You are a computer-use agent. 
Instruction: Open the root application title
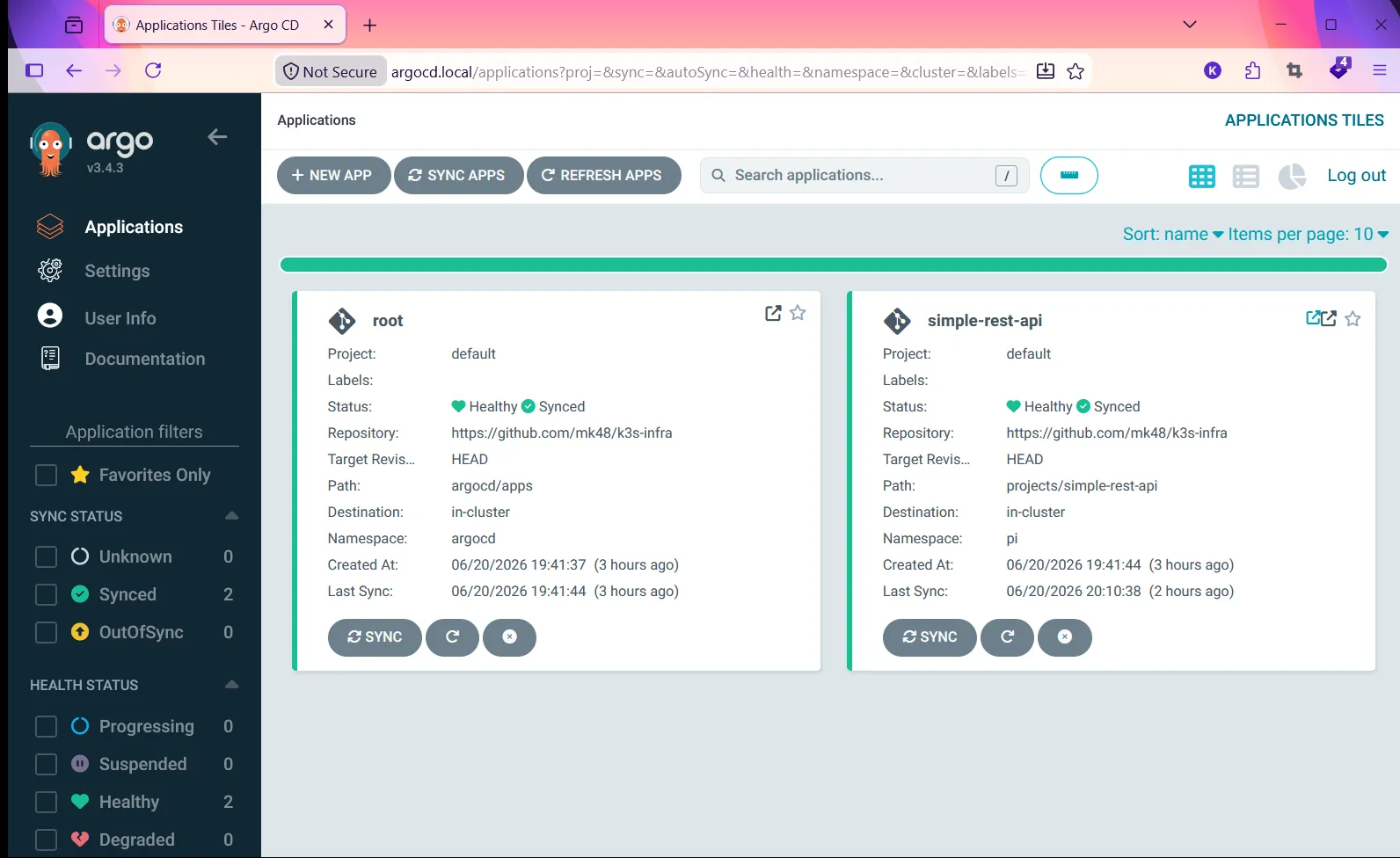[388, 321]
